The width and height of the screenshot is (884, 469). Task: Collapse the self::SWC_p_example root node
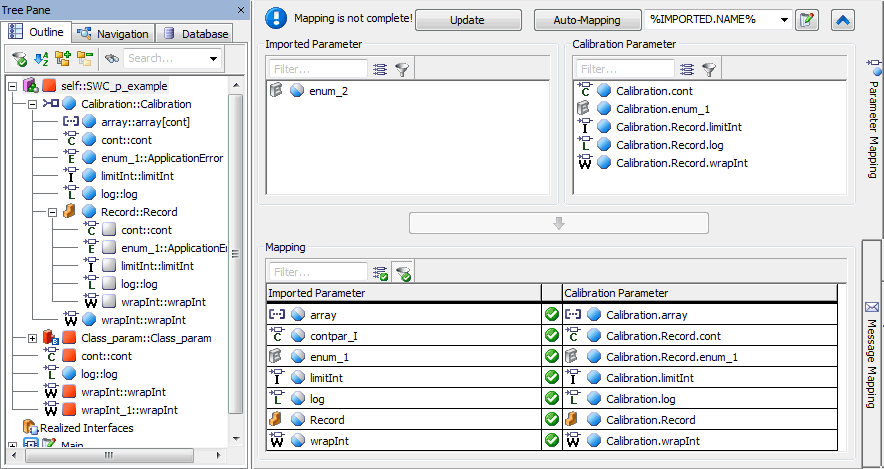point(12,86)
